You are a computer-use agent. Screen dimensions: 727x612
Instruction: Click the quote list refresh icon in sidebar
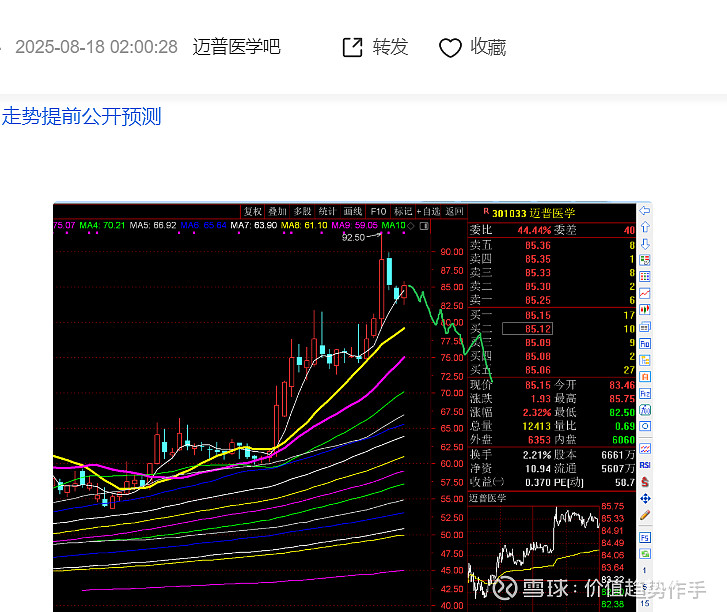[x=644, y=260]
